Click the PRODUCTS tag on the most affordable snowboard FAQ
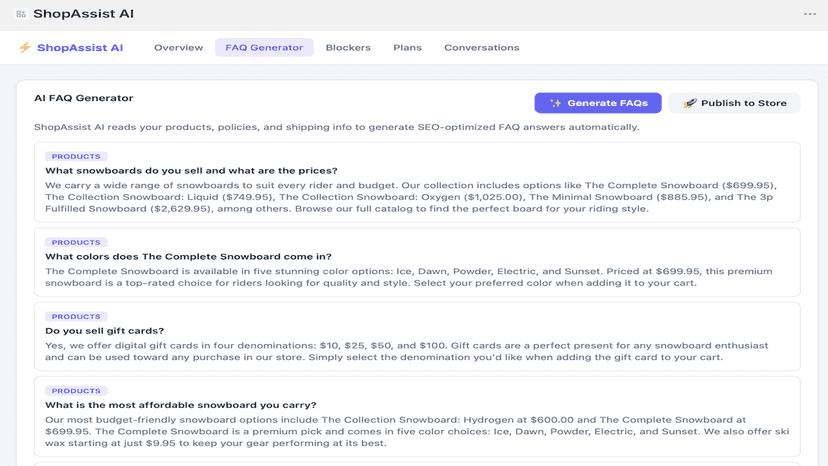 click(x=76, y=391)
